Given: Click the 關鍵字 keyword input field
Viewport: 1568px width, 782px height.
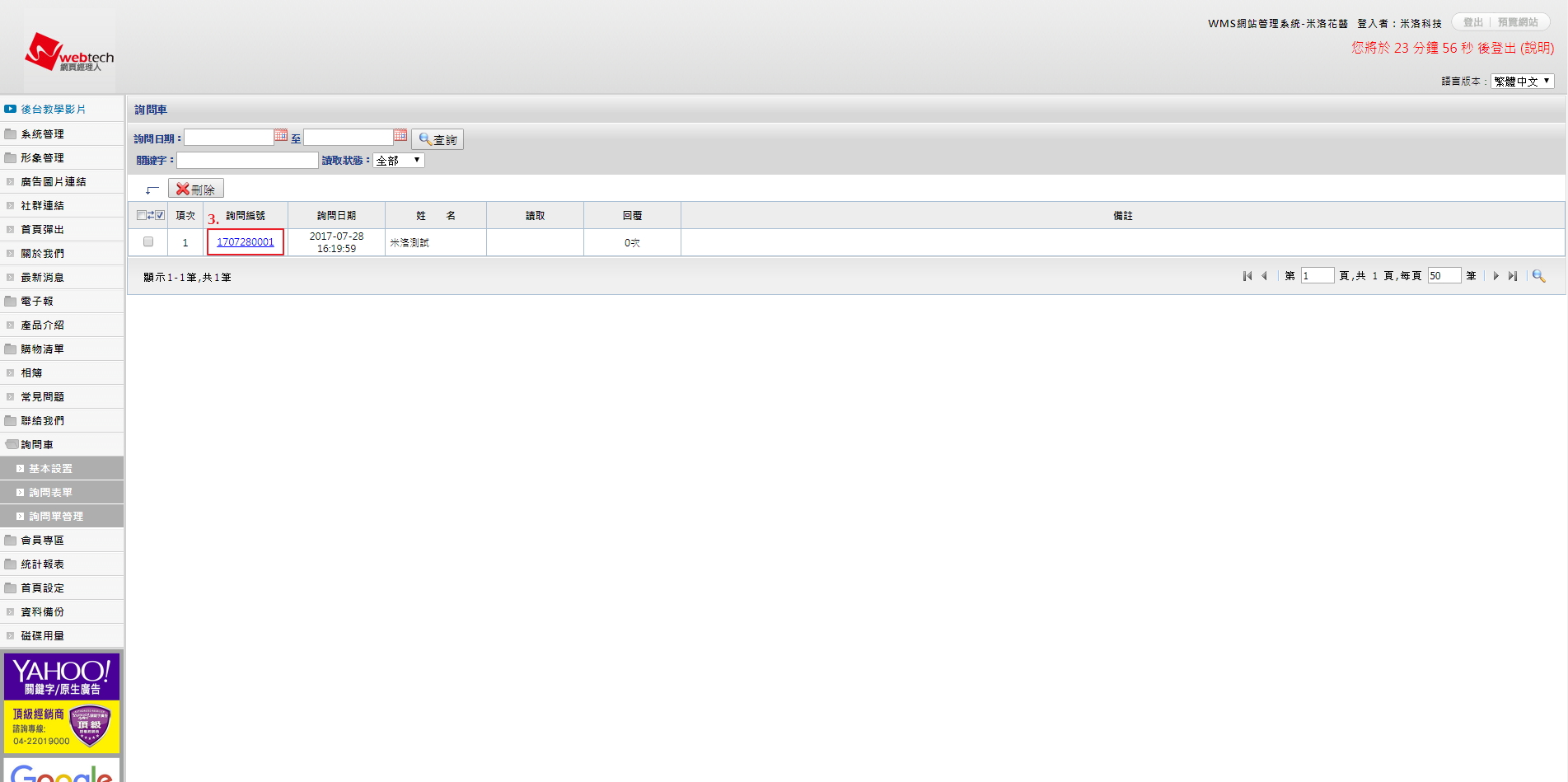Looking at the screenshot, I should click(x=247, y=161).
